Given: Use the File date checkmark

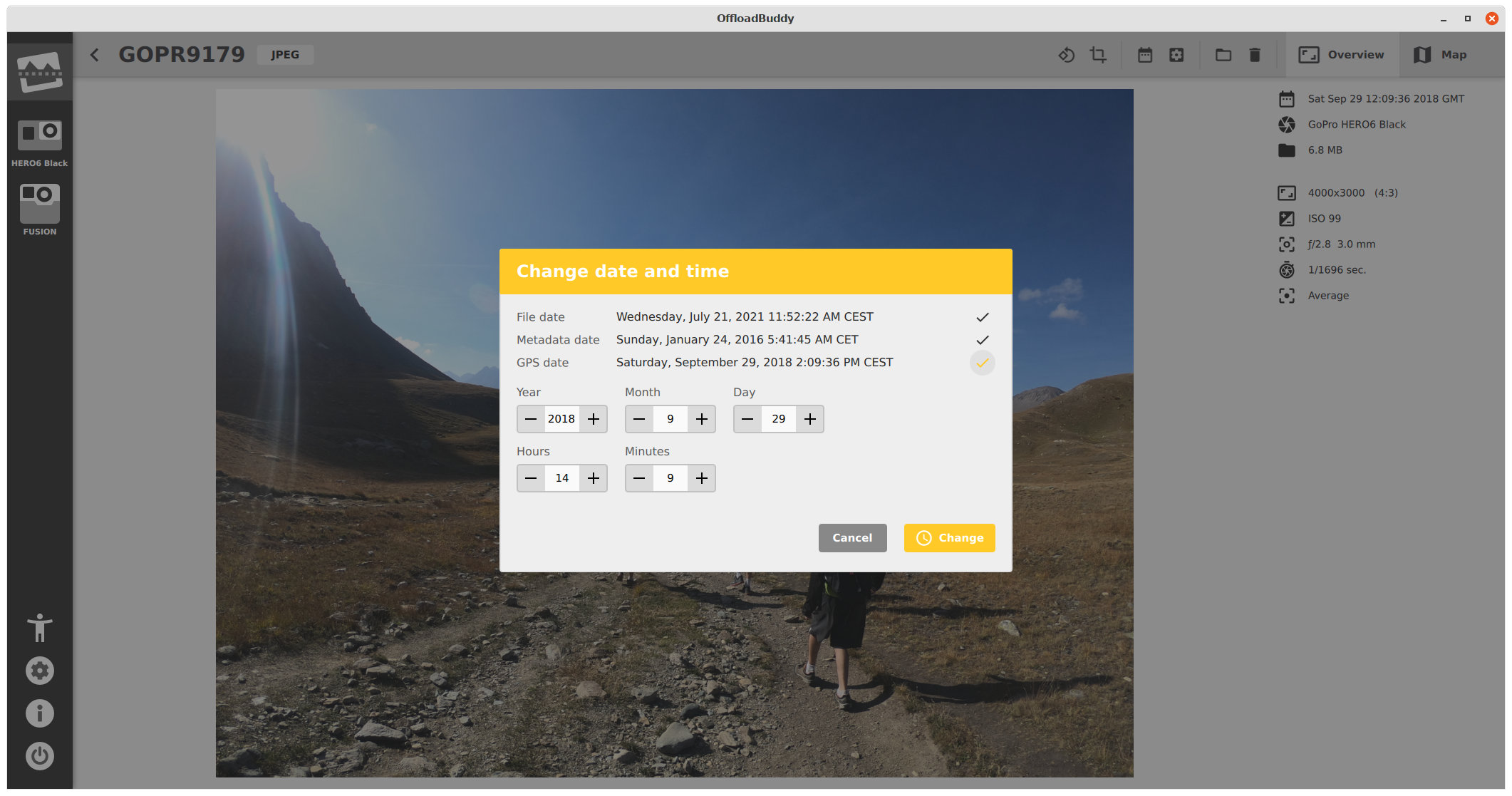Looking at the screenshot, I should (x=982, y=317).
